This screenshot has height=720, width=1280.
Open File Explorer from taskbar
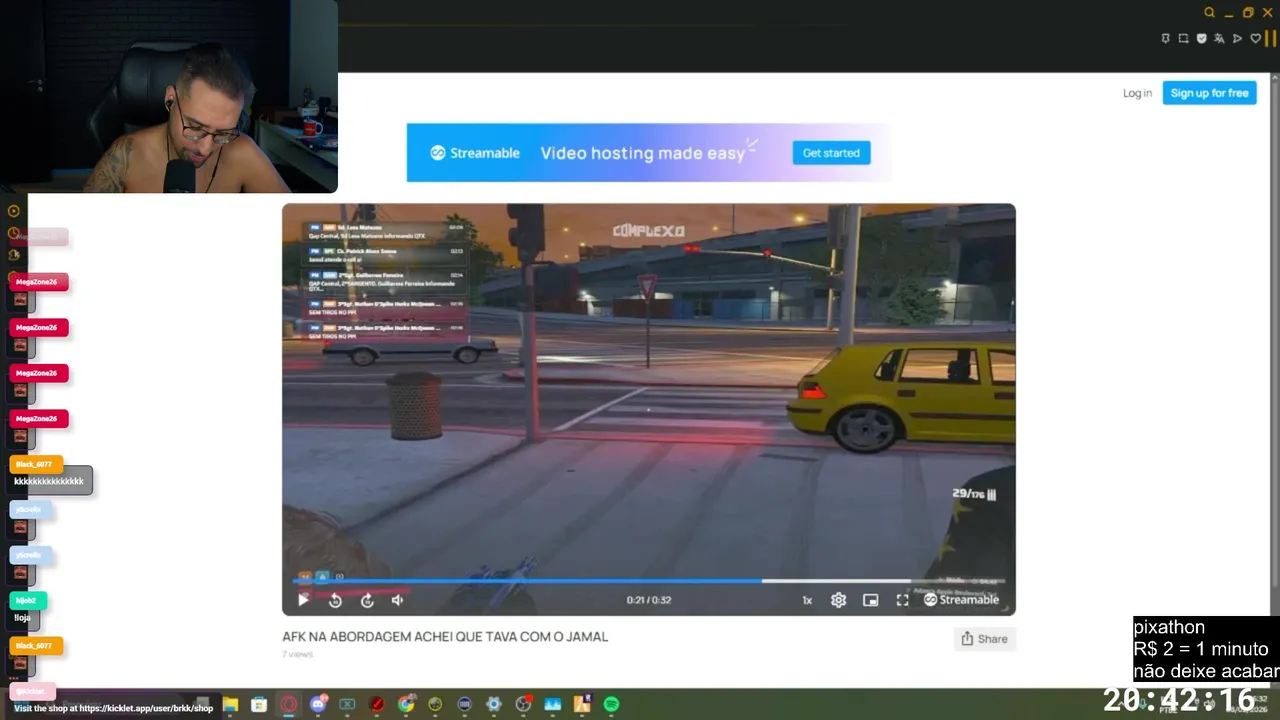tap(230, 704)
